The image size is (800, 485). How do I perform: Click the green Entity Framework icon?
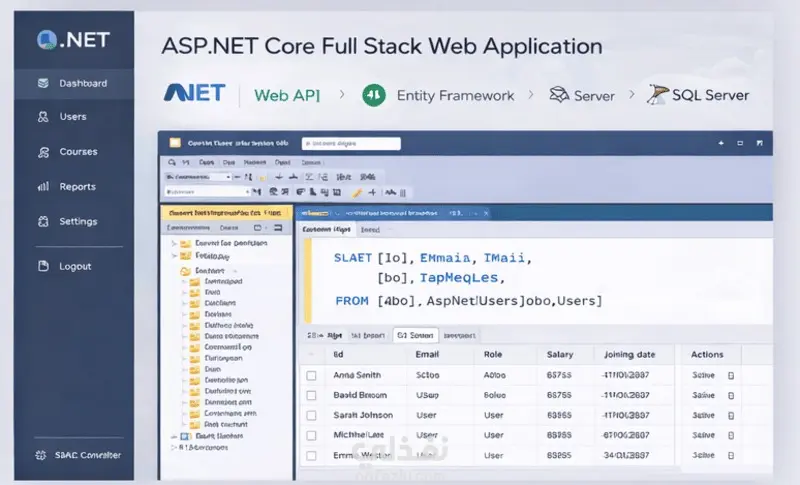[x=374, y=95]
